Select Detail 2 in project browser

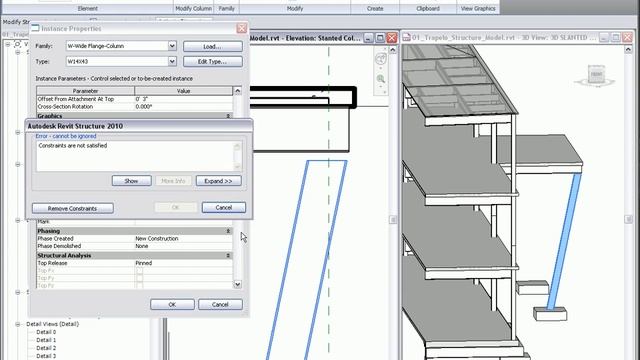tap(46, 348)
